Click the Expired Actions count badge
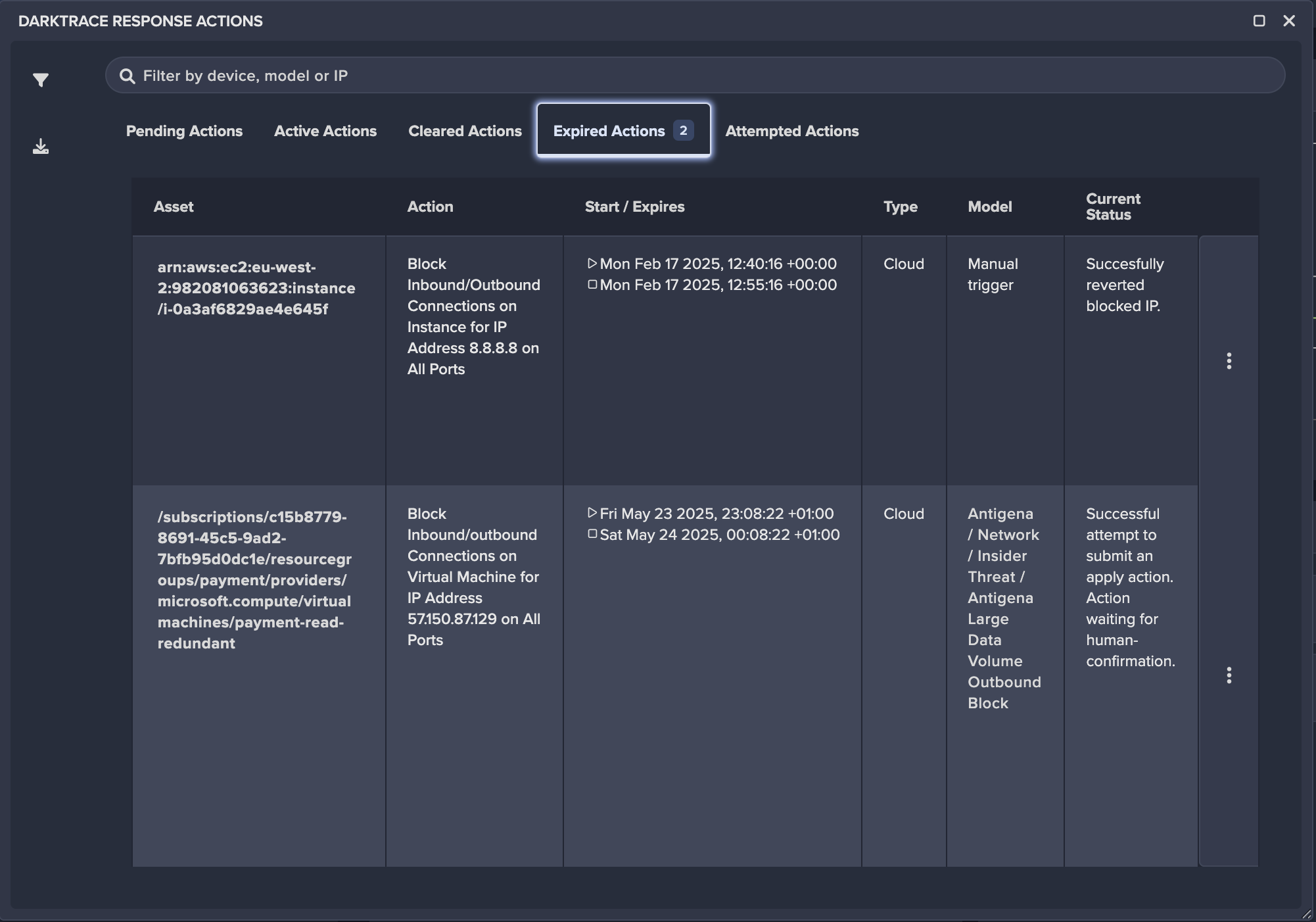1316x922 pixels. tap(683, 130)
